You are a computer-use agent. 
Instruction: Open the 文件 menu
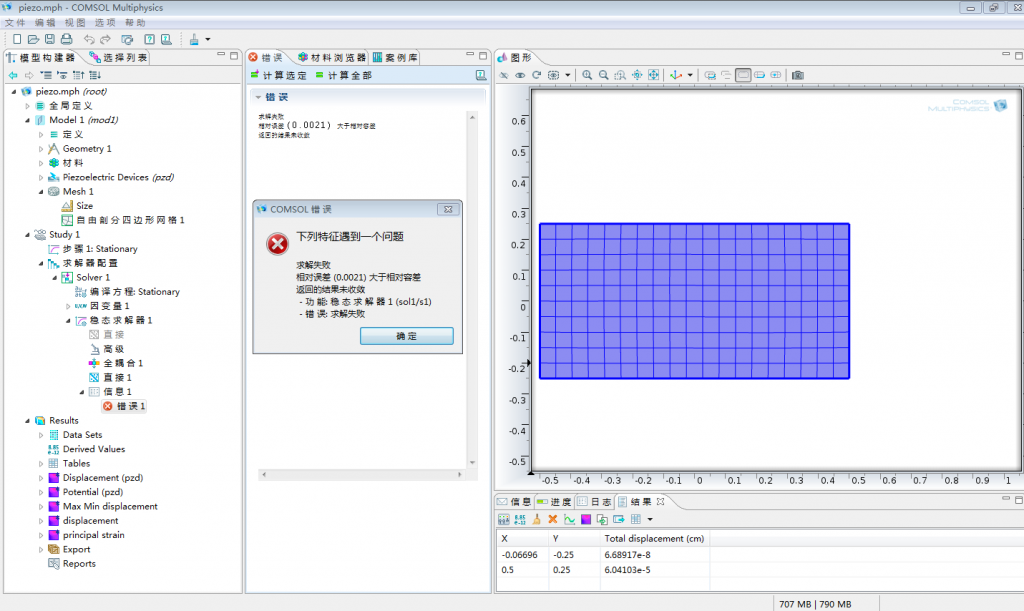pos(16,22)
